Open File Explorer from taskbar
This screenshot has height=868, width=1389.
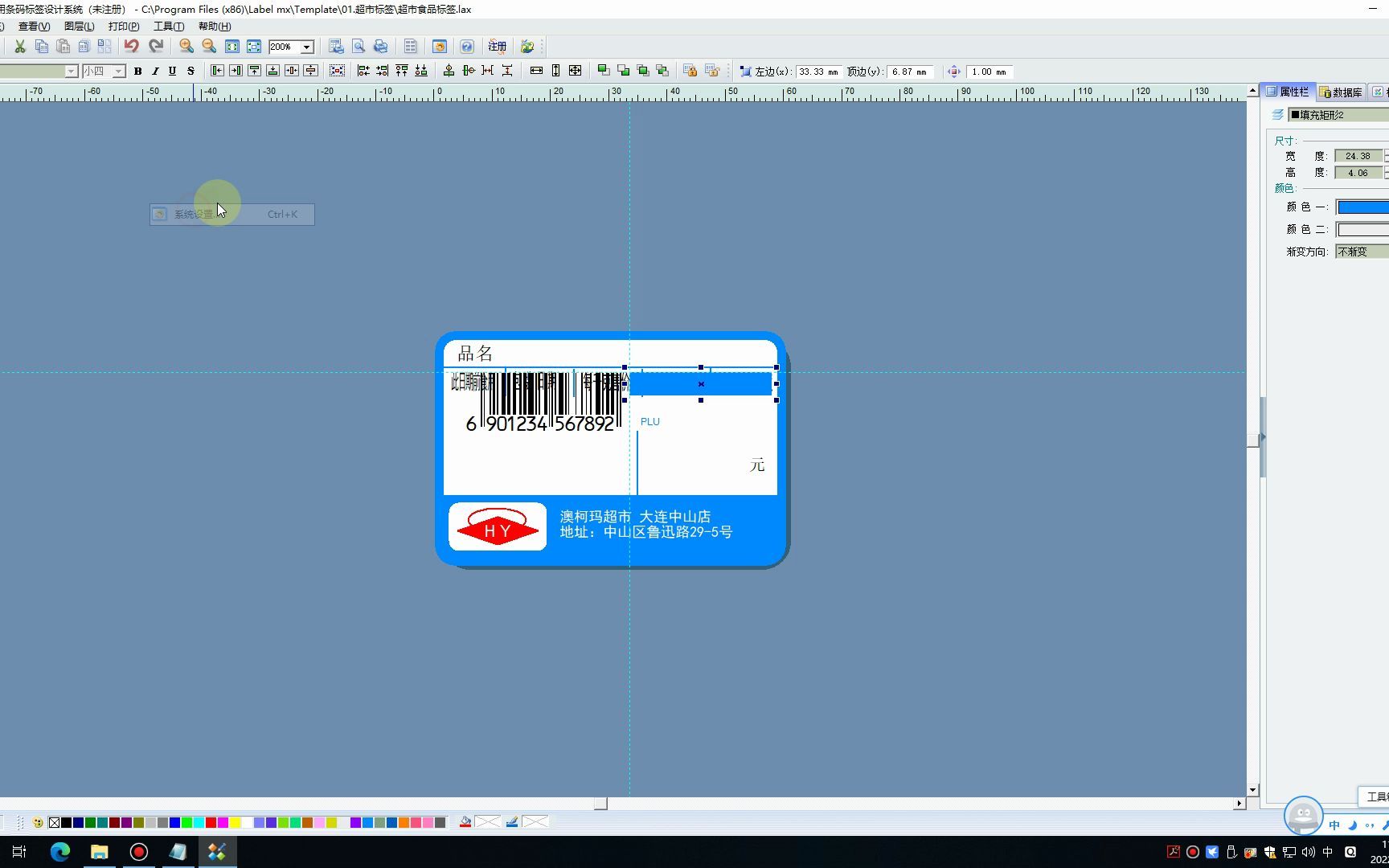click(x=100, y=852)
